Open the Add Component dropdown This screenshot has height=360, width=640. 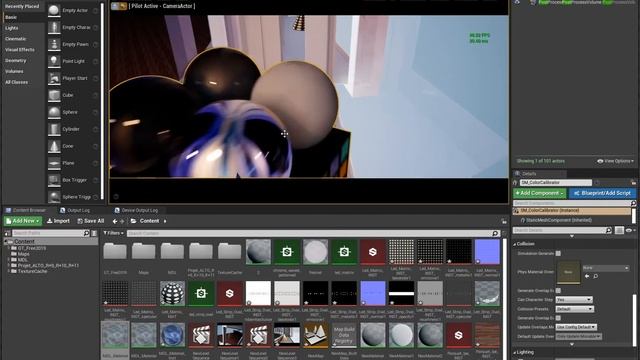(540, 193)
